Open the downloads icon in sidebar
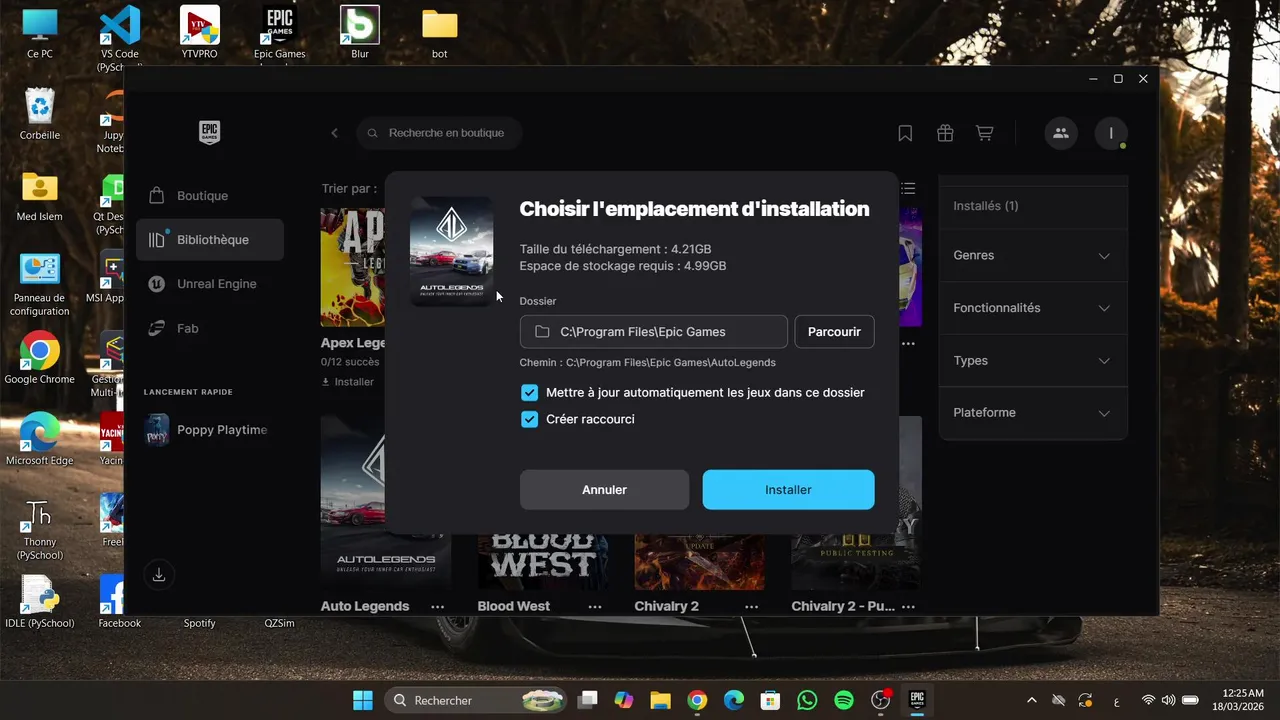 158,575
